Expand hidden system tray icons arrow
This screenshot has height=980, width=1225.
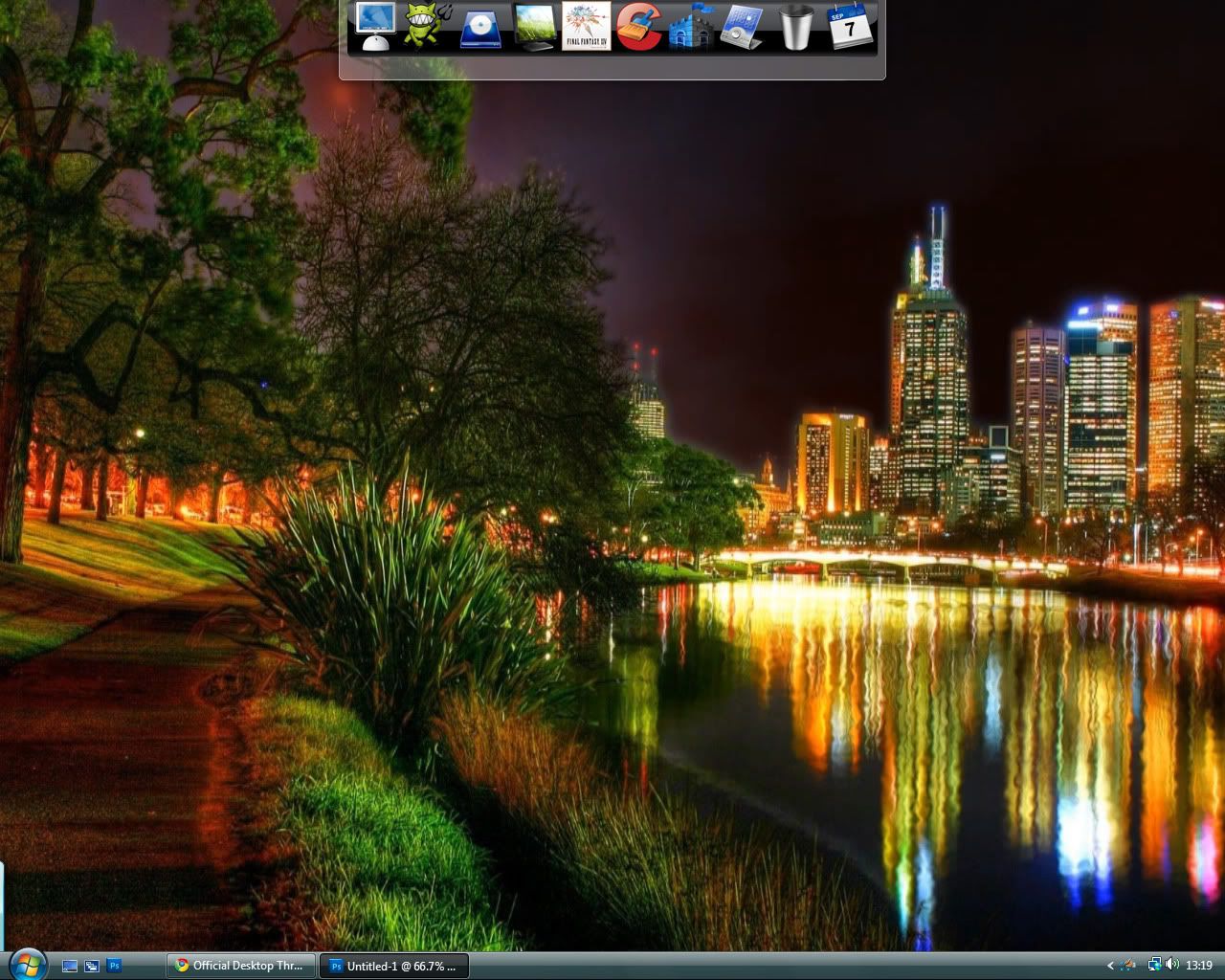[1110, 966]
